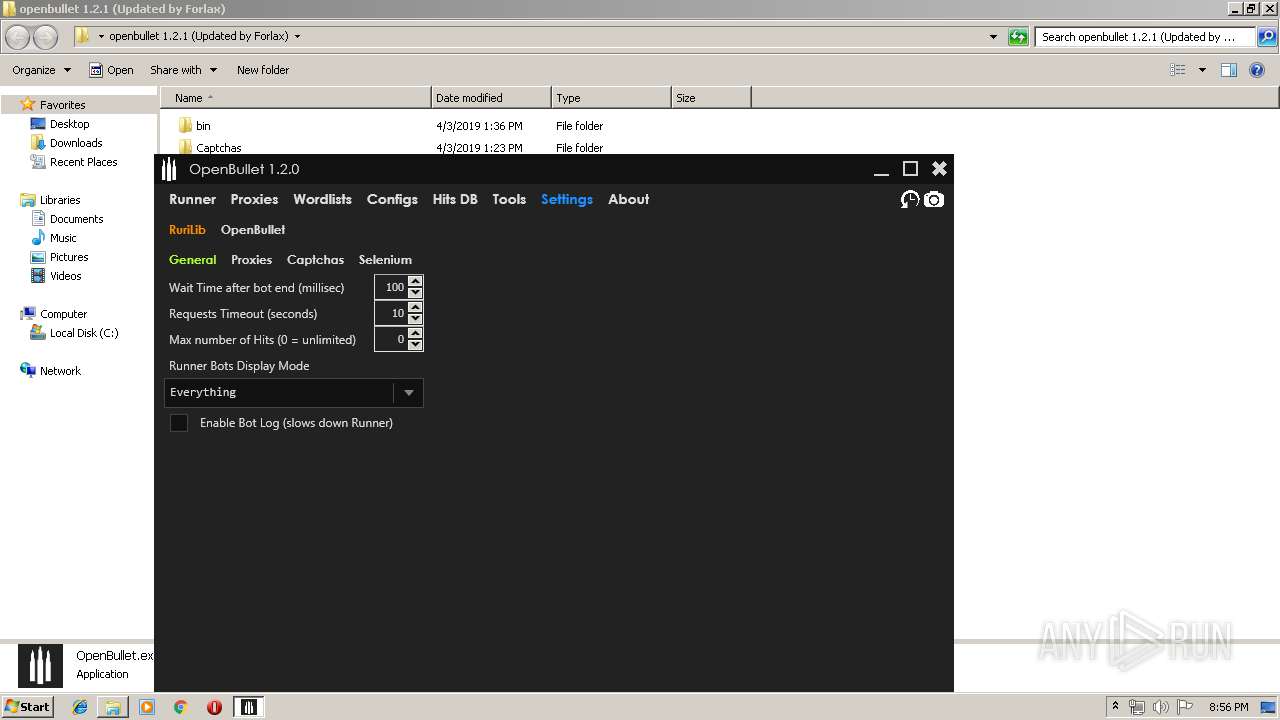Image resolution: width=1280 pixels, height=720 pixels.
Task: Switch to the Tools tab
Action: [x=509, y=199]
